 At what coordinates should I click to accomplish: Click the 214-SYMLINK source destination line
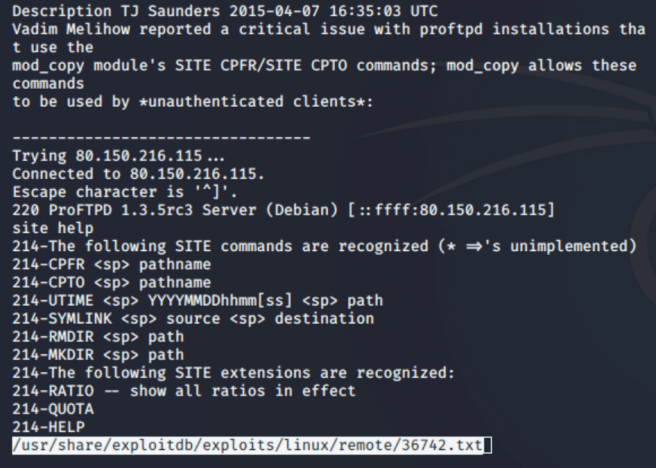(193, 317)
